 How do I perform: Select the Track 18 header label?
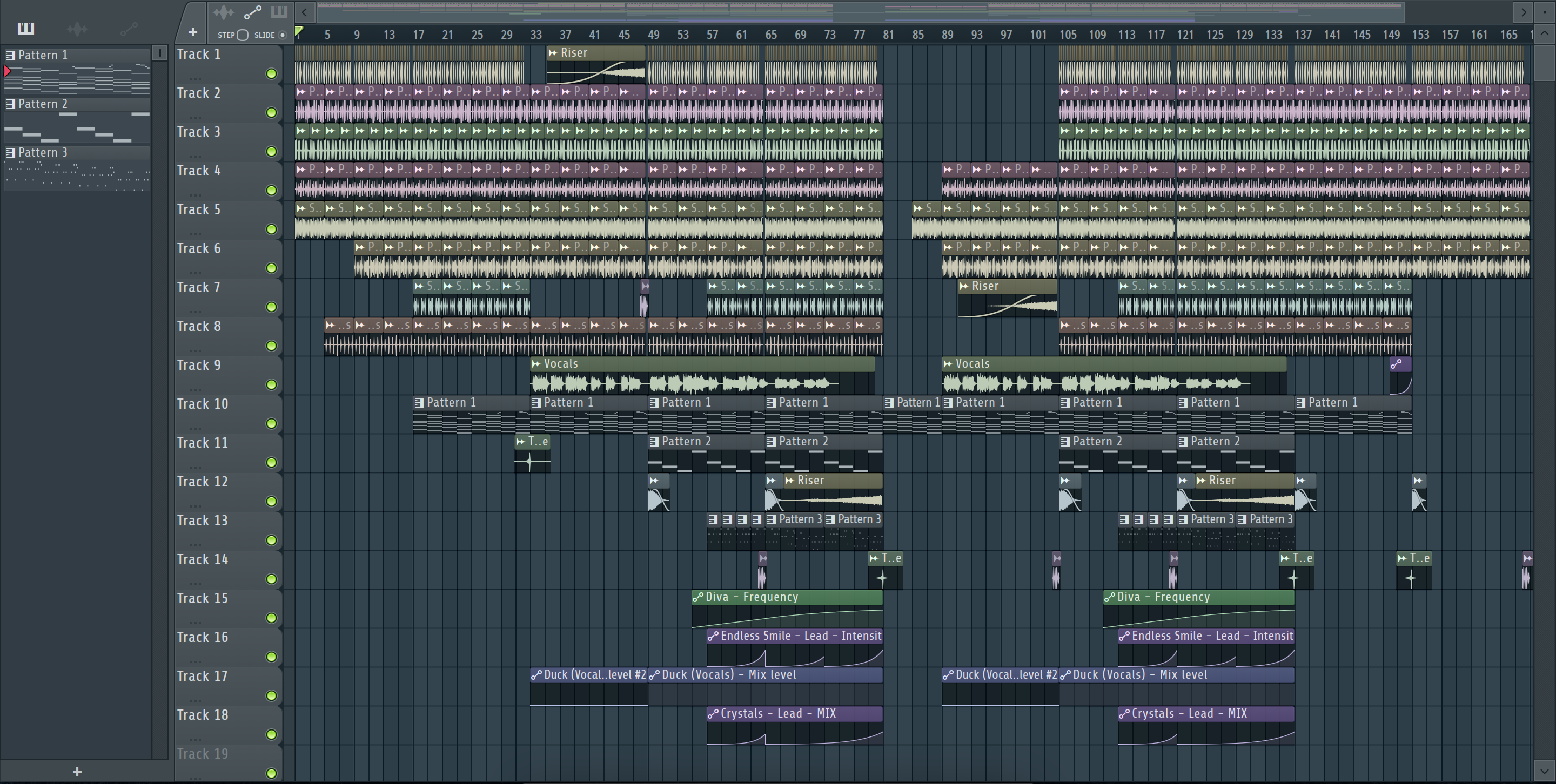pos(203,714)
